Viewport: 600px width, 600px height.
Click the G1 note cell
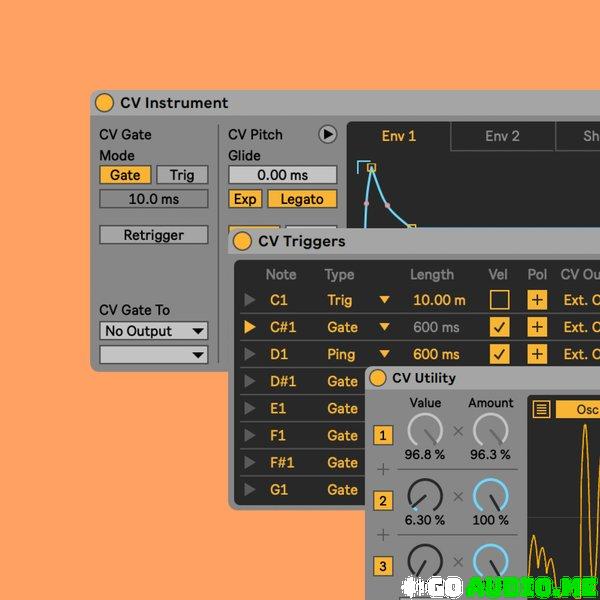coord(279,489)
